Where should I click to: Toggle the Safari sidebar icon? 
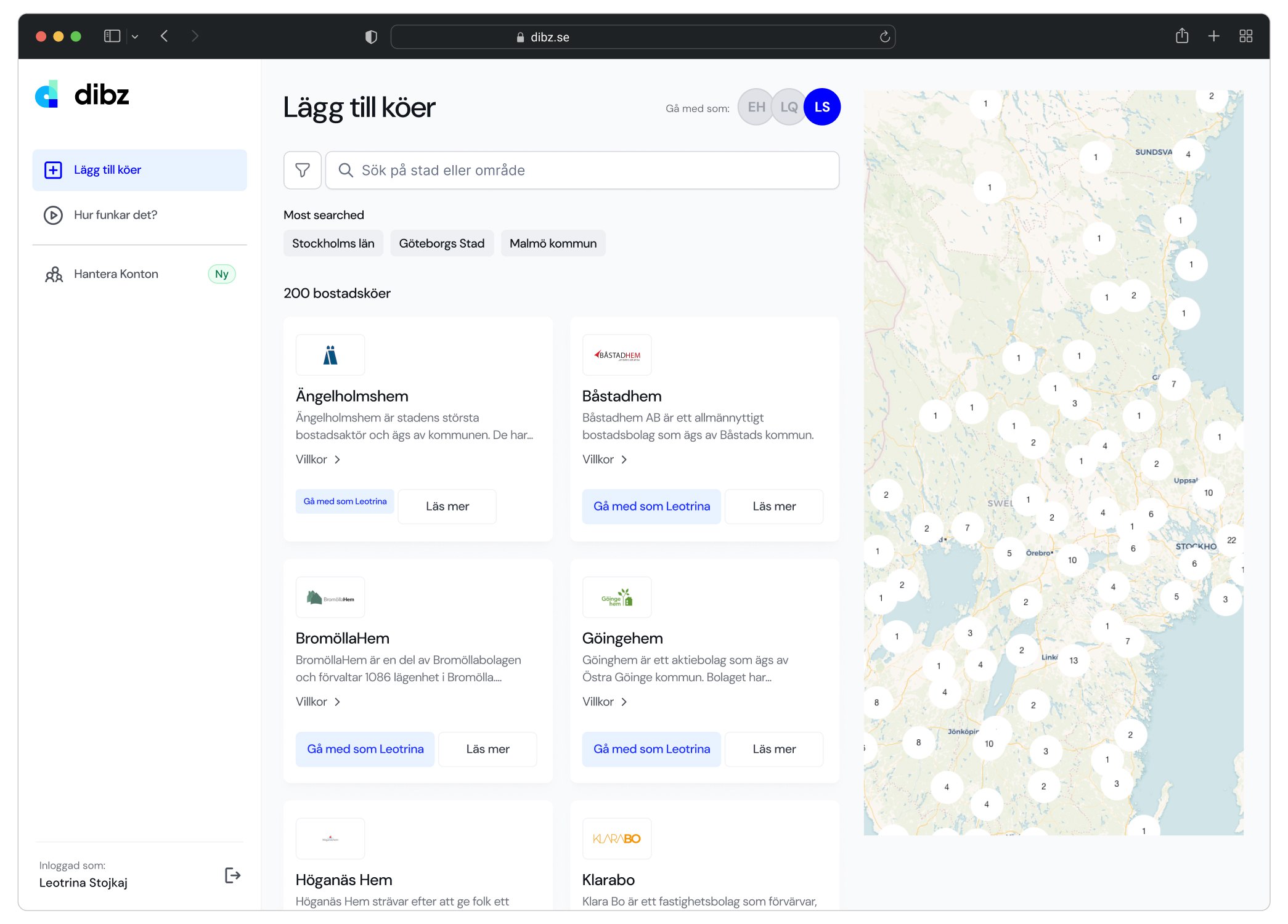coord(112,36)
